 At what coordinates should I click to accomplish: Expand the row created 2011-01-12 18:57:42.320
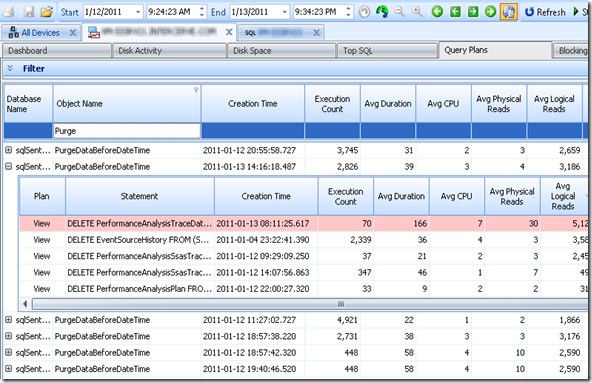click(8, 352)
